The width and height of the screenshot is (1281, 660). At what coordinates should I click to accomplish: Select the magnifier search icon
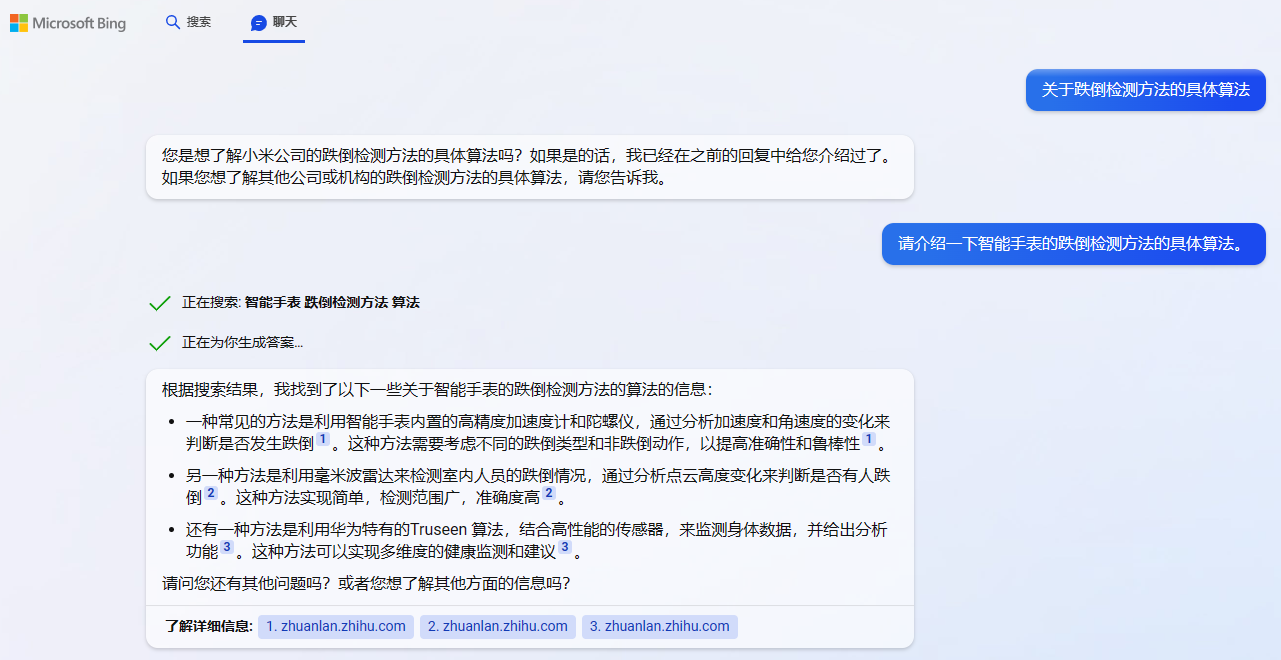[173, 21]
